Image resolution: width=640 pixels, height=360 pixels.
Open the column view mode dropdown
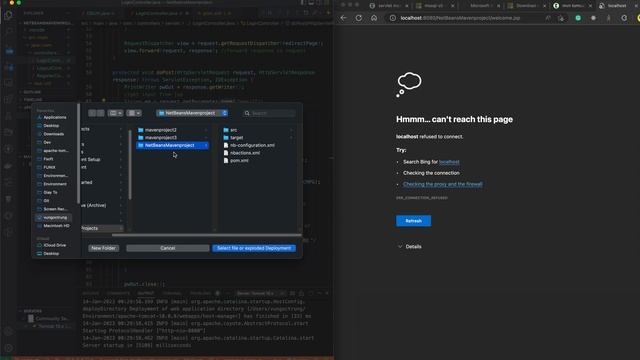pyautogui.click(x=116, y=113)
